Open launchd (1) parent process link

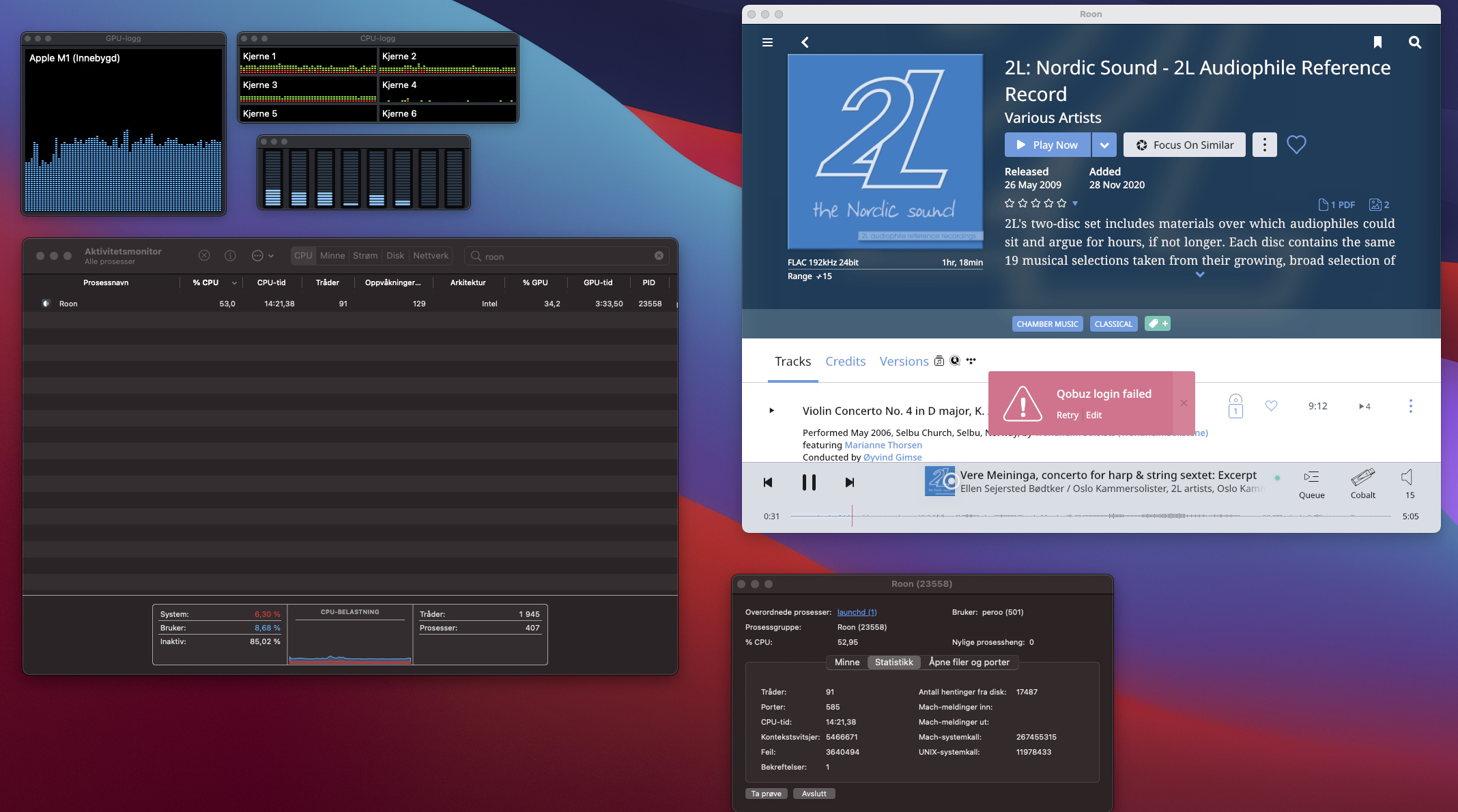point(857,612)
